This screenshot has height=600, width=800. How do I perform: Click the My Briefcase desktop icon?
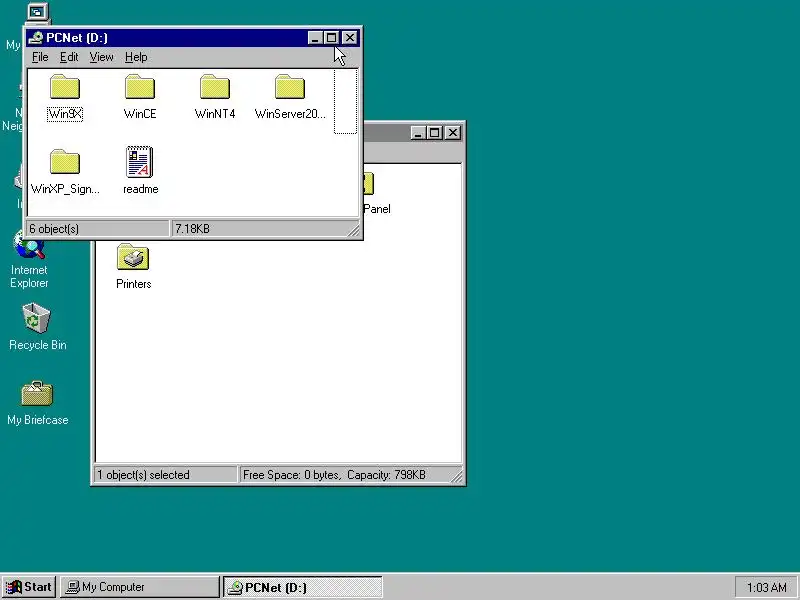[37, 393]
